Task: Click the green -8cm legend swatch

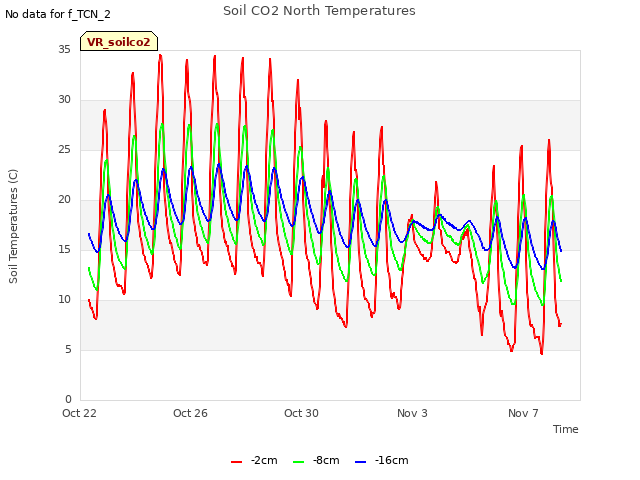Action: click(298, 462)
